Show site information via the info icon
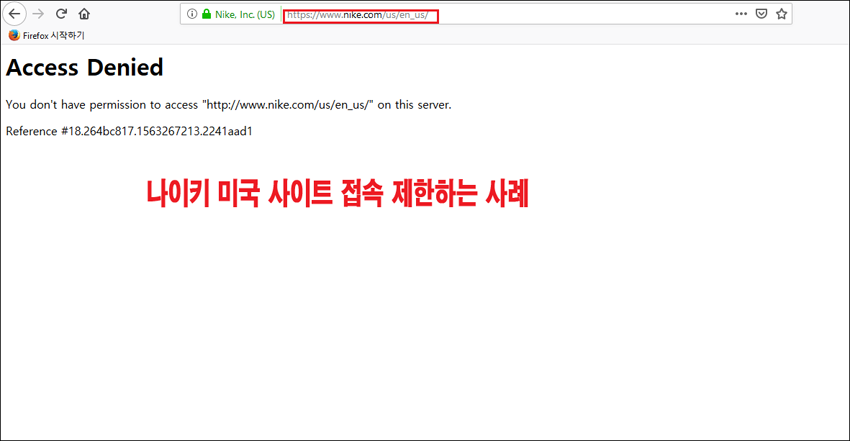The width and height of the screenshot is (850, 441). coord(192,14)
